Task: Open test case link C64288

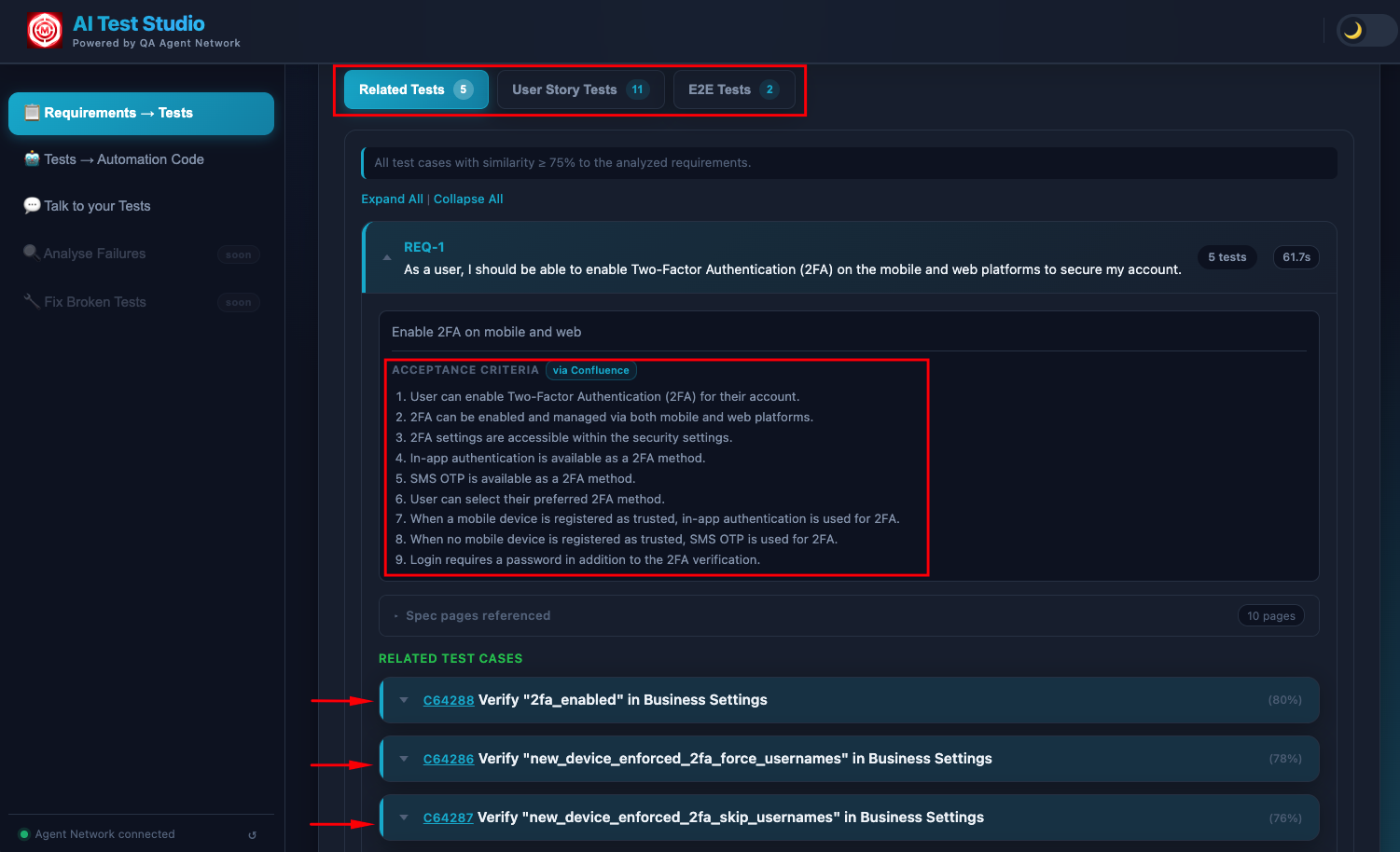Action: click(449, 700)
